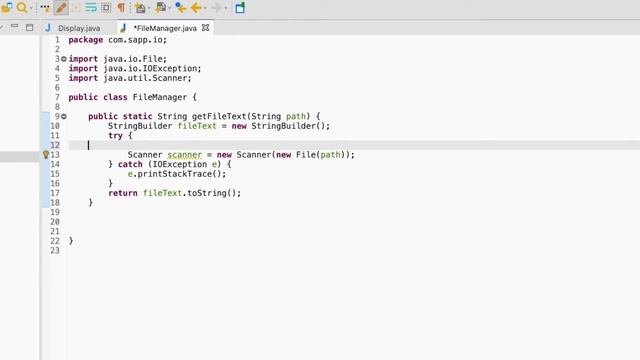The width and height of the screenshot is (640, 360).
Task: Click the 'try' keyword on line 11
Action: click(115, 136)
